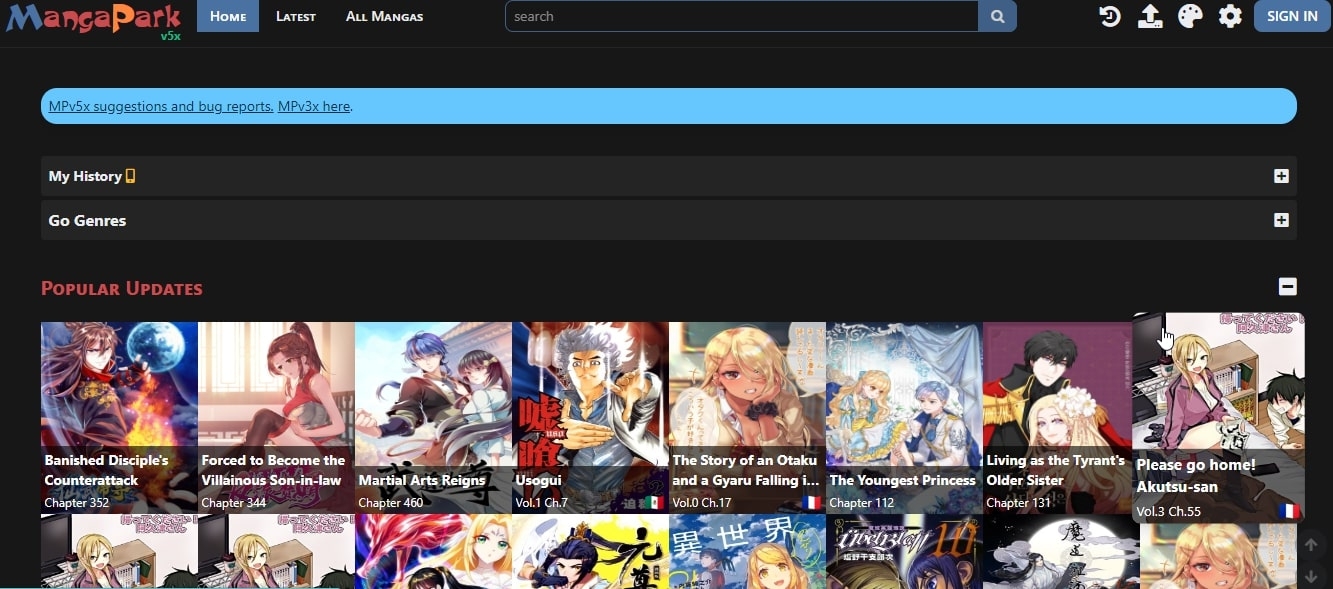This screenshot has height=589, width=1333.
Task: Click the My History label
Action: (x=85, y=176)
